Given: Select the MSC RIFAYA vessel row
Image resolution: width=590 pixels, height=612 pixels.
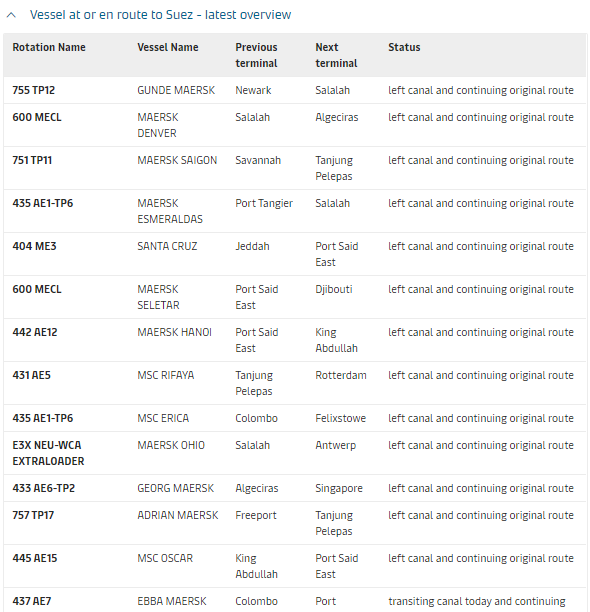Looking at the screenshot, I should [295, 383].
